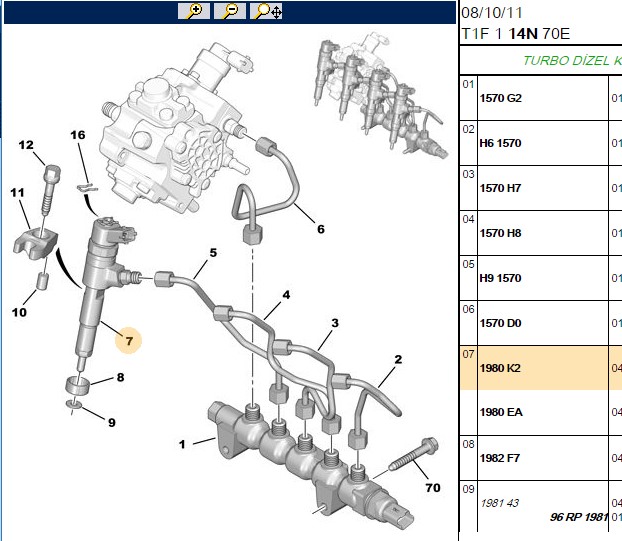The width and height of the screenshot is (622, 541).
Task: Click callout number 11 clamp label
Action: pyautogui.click(x=17, y=193)
